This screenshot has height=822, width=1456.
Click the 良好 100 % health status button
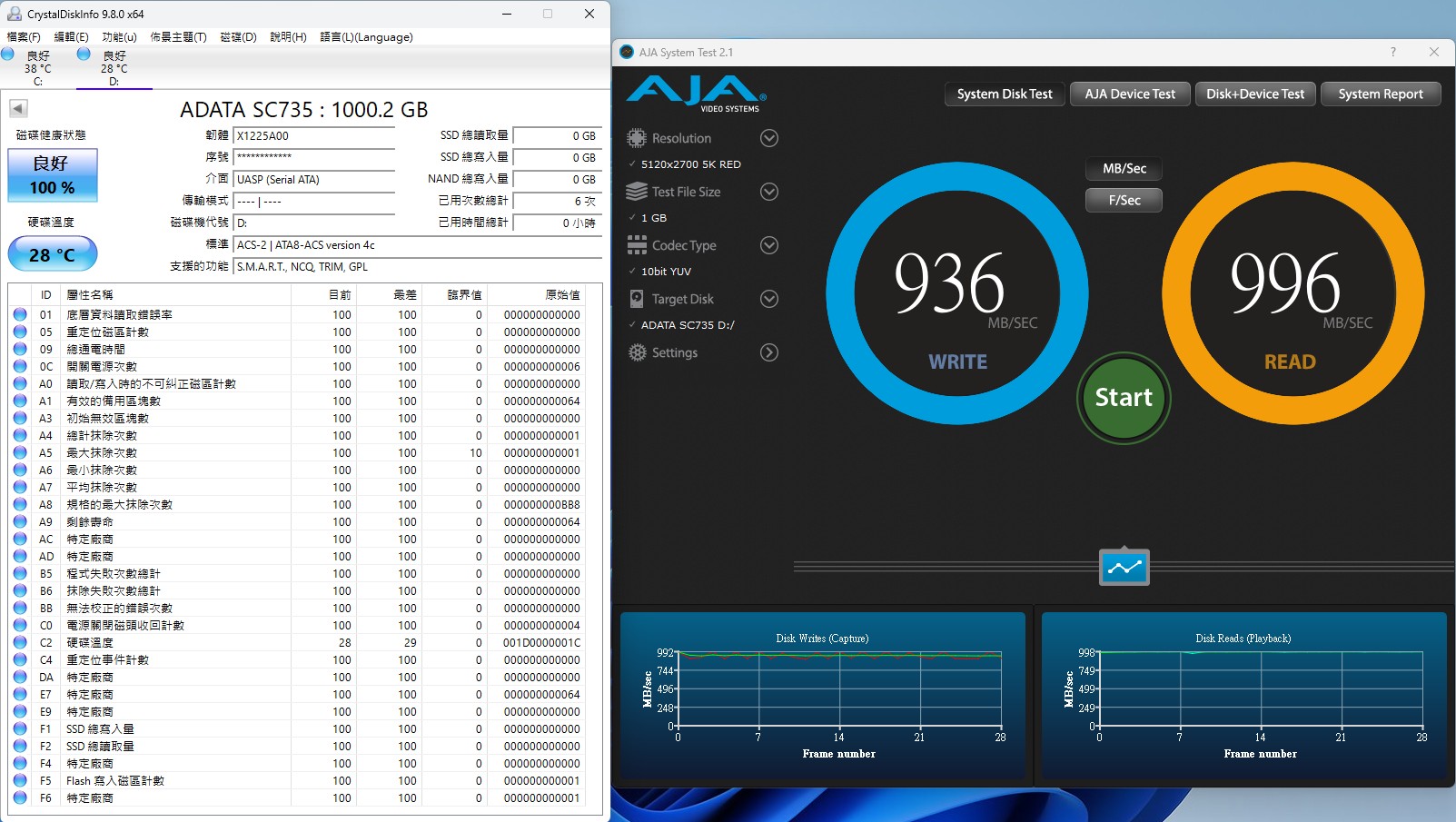pos(53,175)
